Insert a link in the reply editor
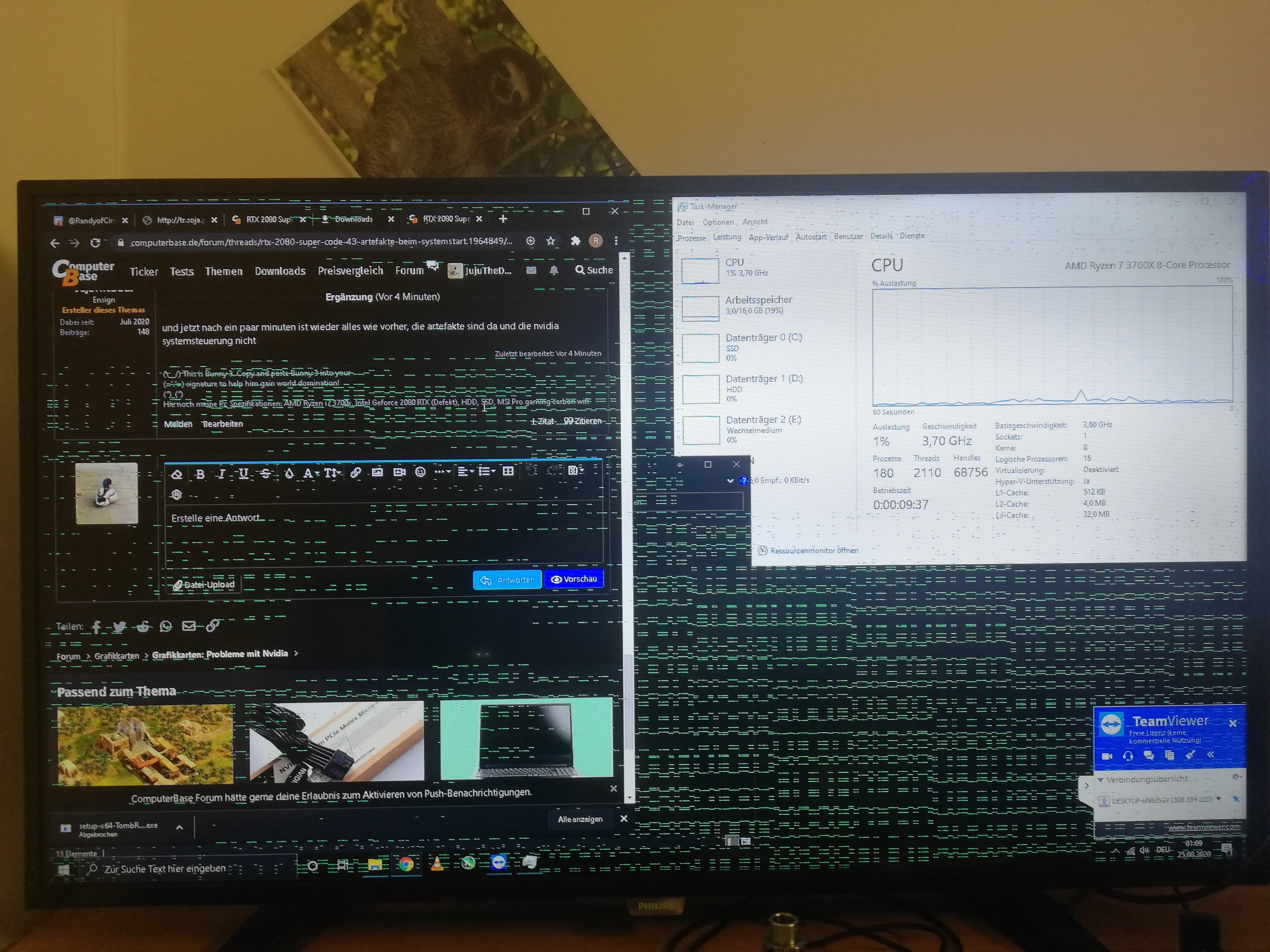The width and height of the screenshot is (1270, 952). point(356,472)
